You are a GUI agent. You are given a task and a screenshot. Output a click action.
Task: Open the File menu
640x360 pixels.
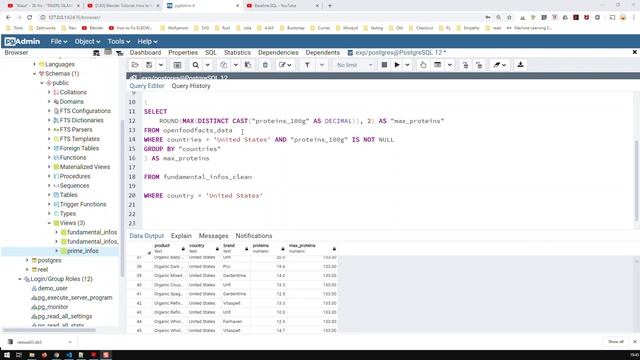click(x=59, y=42)
